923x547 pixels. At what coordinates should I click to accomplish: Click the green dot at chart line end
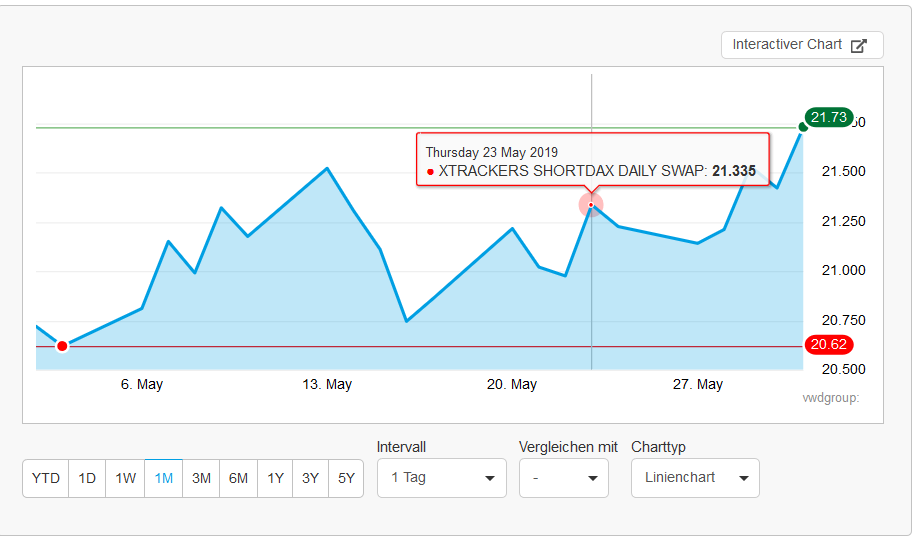(803, 127)
